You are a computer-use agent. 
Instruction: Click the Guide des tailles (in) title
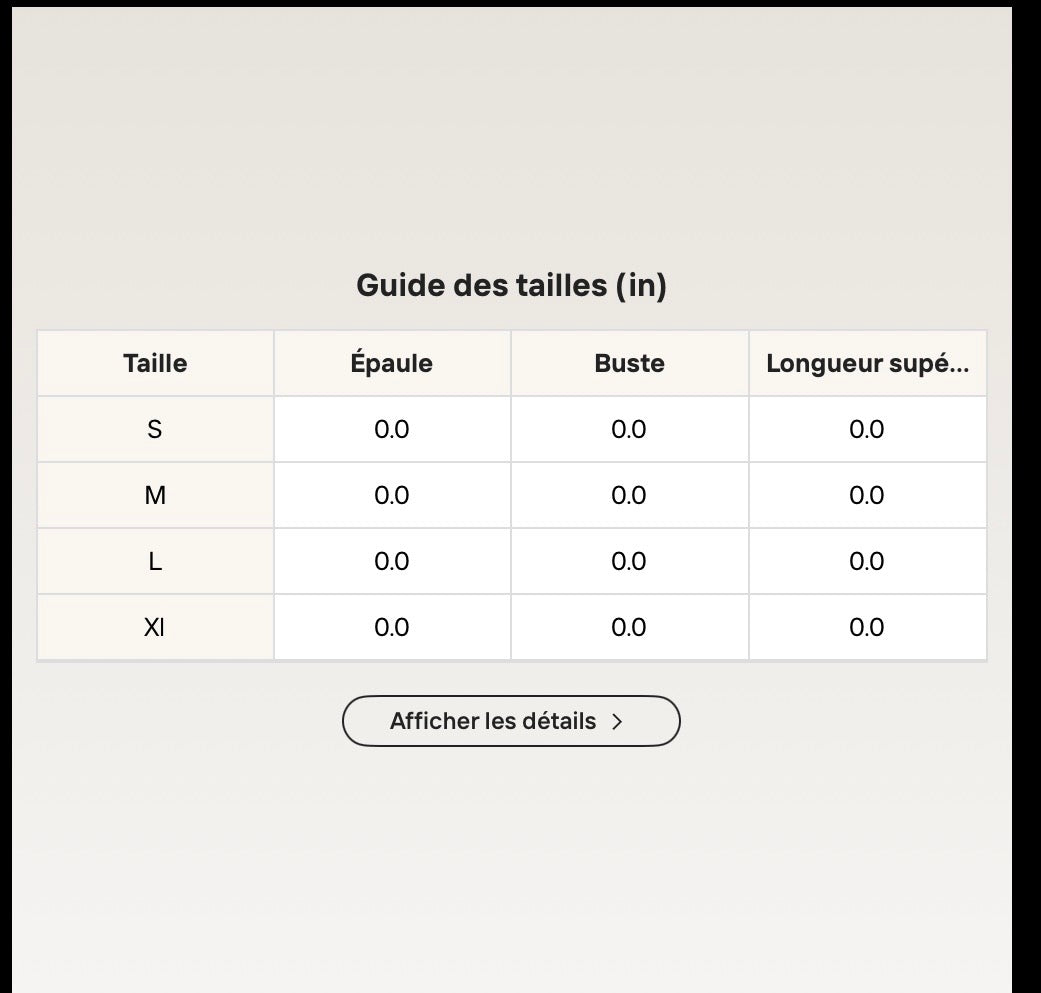(x=511, y=285)
